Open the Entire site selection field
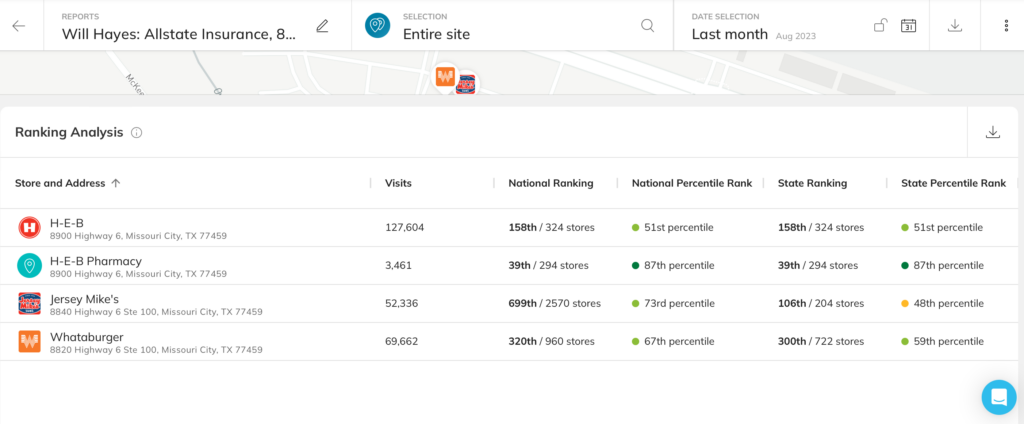Image resolution: width=1024 pixels, height=424 pixels. pos(436,34)
